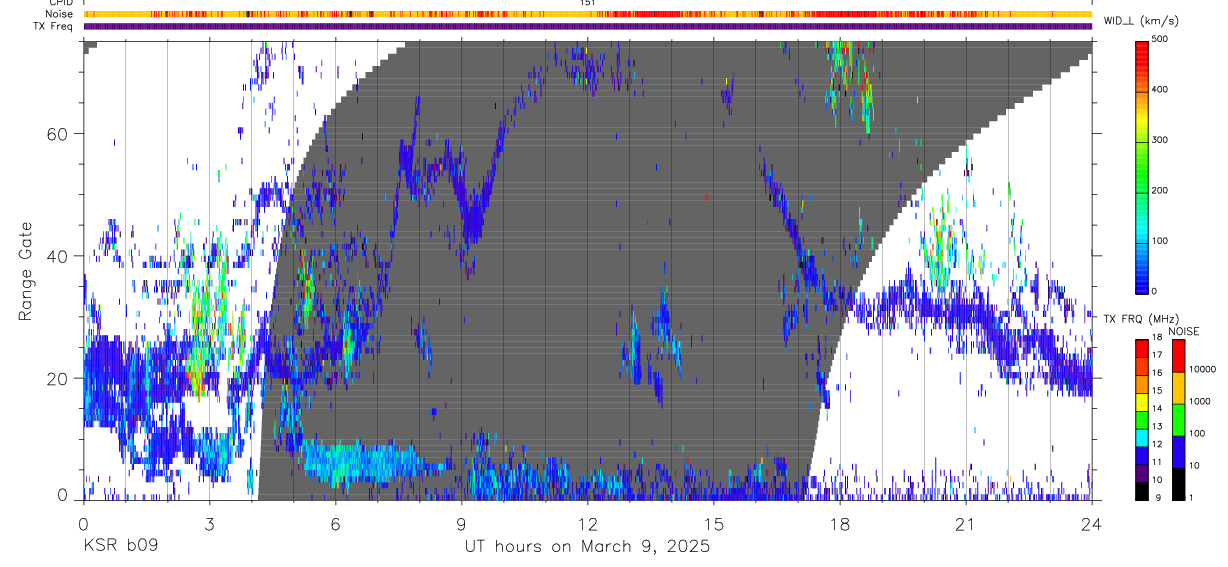This screenshot has height=567, width=1228.
Task: Click the '10000' label on the NOISE legend
Action: click(1203, 369)
